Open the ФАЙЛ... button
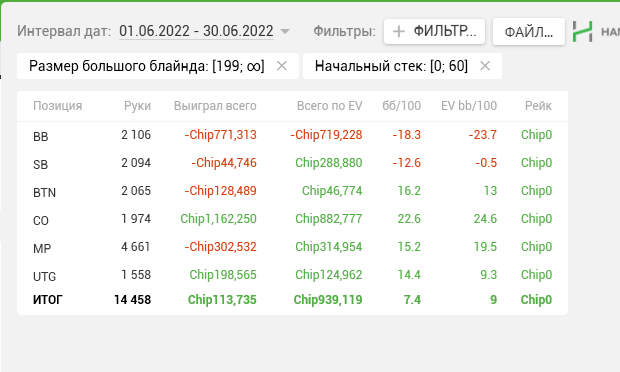Screen dimensions: 620x372 (x=529, y=31)
